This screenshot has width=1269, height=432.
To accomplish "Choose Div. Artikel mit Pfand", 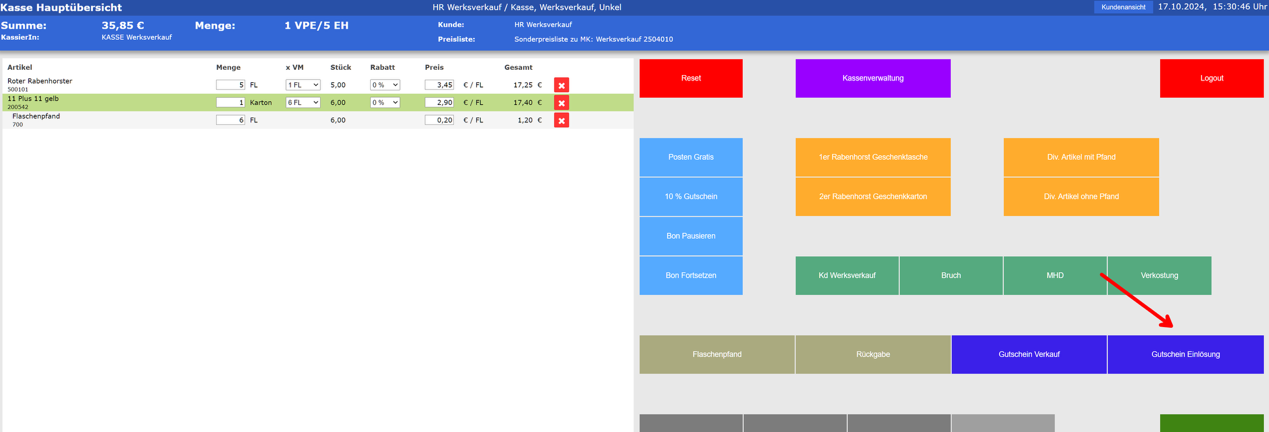I will (x=1081, y=157).
